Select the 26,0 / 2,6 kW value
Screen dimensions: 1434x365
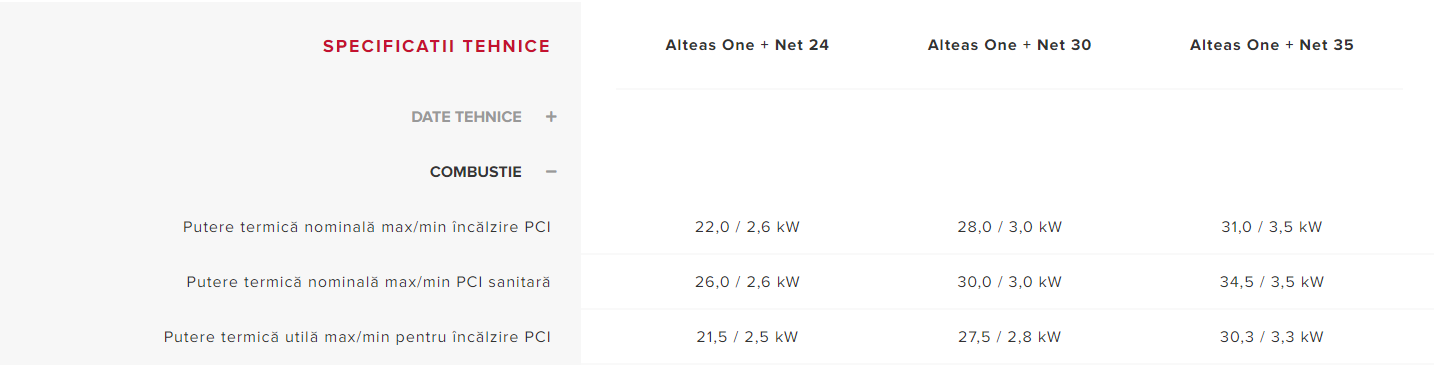click(x=747, y=282)
